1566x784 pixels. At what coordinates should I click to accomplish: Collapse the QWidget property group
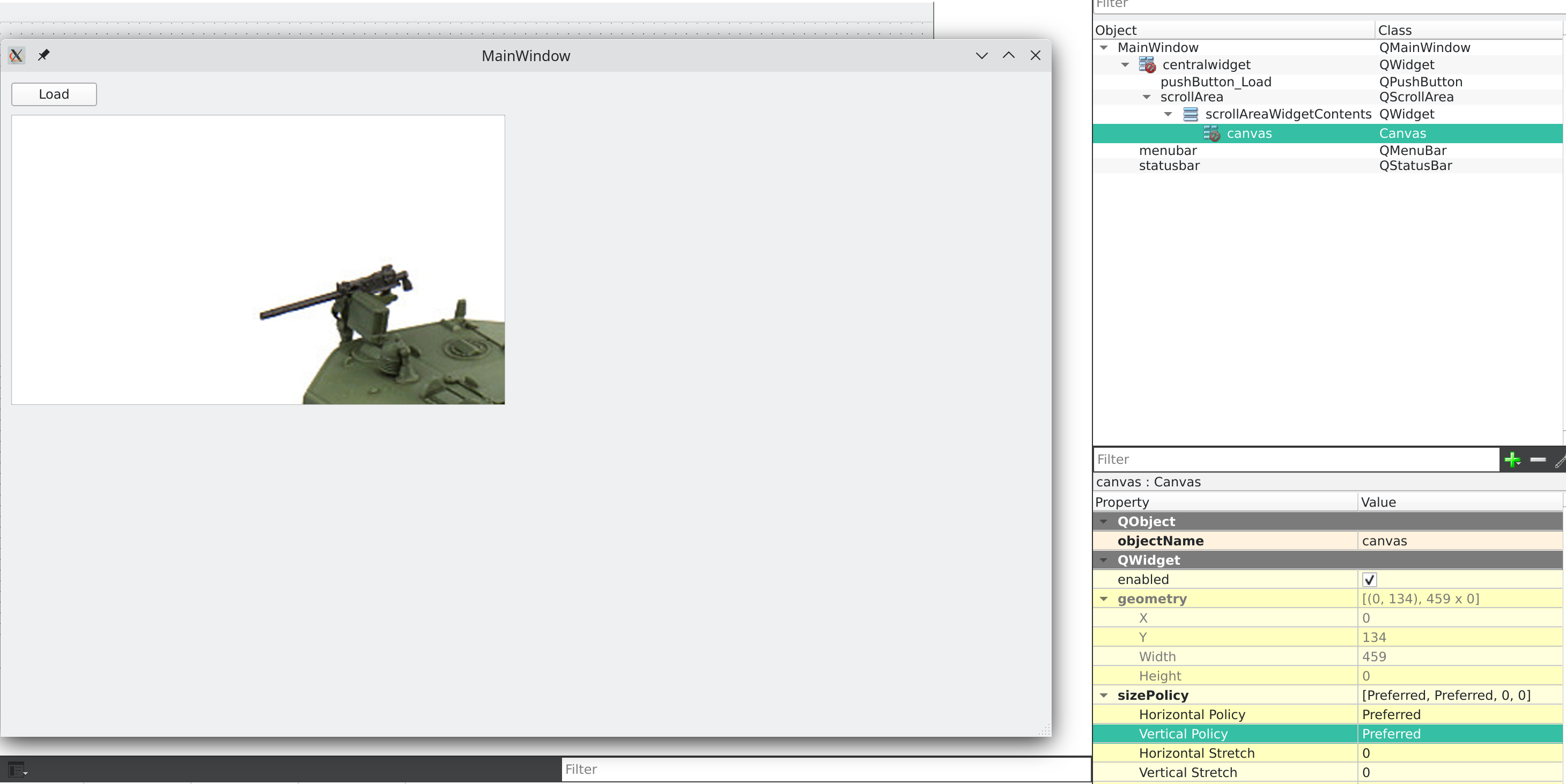point(1103,560)
